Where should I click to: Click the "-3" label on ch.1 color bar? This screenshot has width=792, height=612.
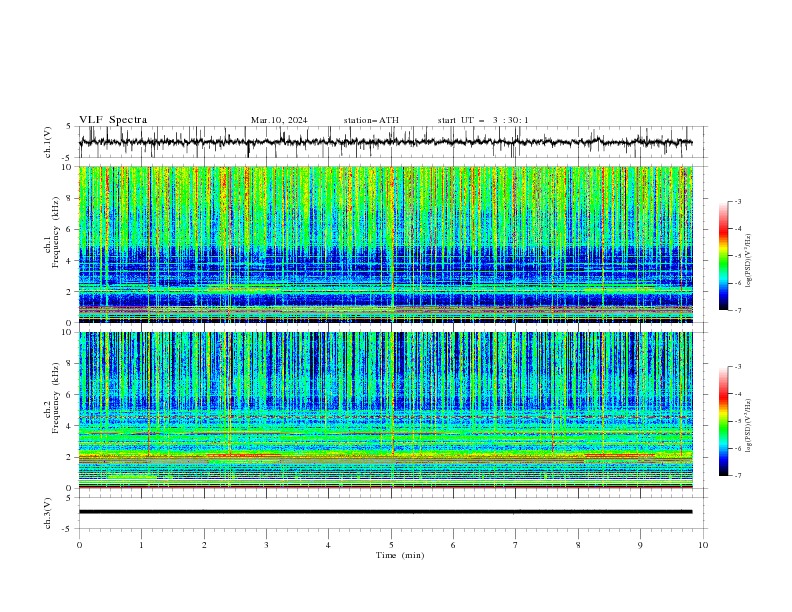pyautogui.click(x=737, y=201)
